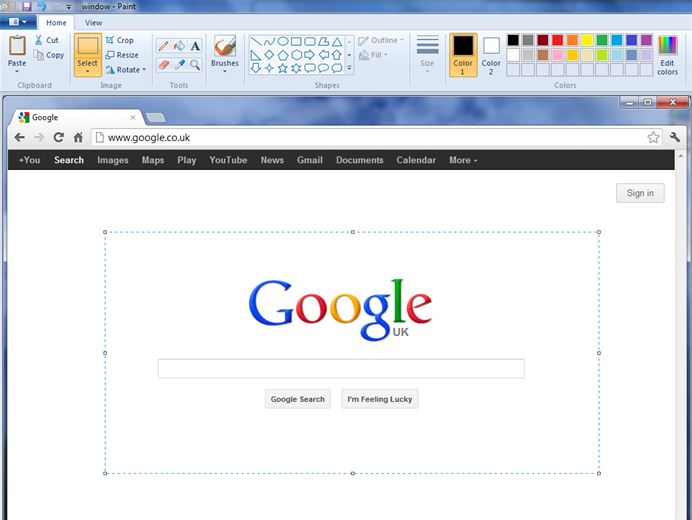Activate Color 2 selector

click(x=491, y=55)
